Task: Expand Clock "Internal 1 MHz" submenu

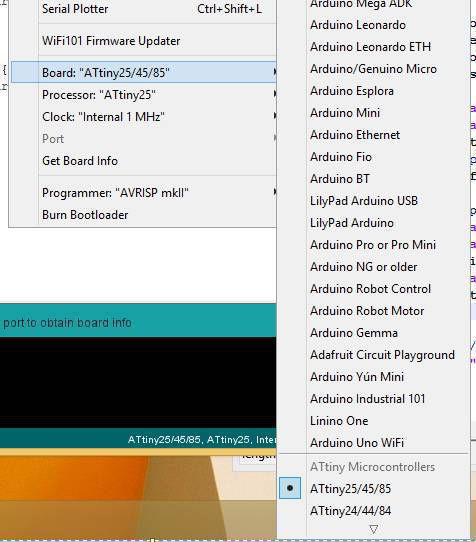Action: tap(143, 117)
